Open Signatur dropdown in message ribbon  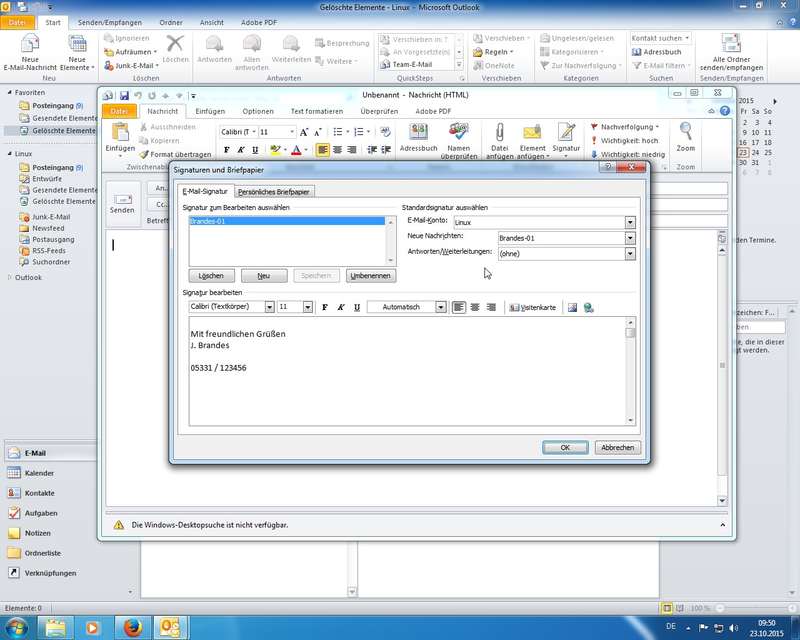(x=566, y=140)
